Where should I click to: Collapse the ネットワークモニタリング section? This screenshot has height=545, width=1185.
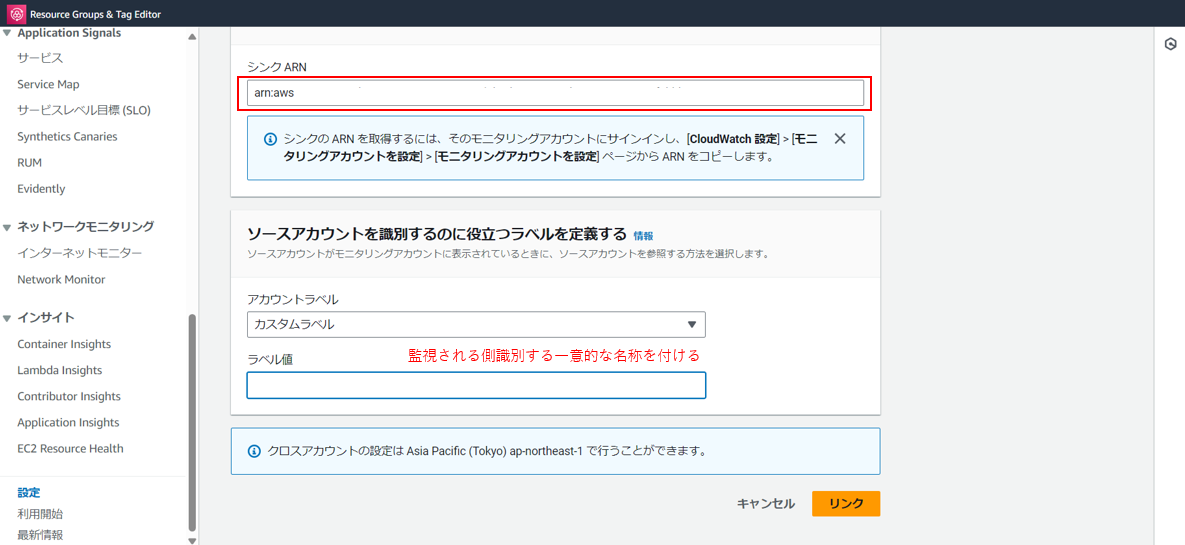pyautogui.click(x=8, y=227)
